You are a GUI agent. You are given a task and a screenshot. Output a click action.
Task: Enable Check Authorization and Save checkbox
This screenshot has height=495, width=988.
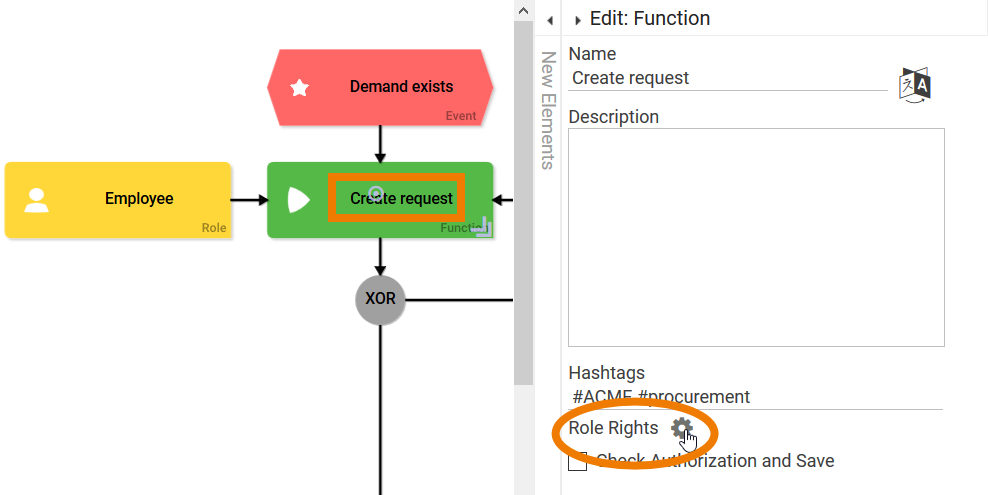pos(577,461)
